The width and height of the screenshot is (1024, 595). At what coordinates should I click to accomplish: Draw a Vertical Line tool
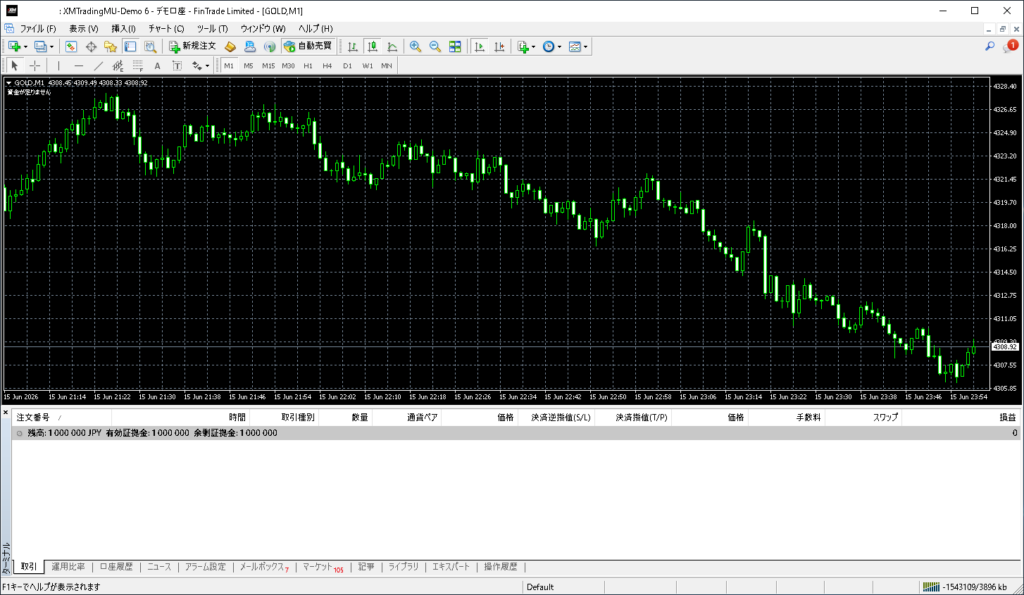(x=58, y=65)
